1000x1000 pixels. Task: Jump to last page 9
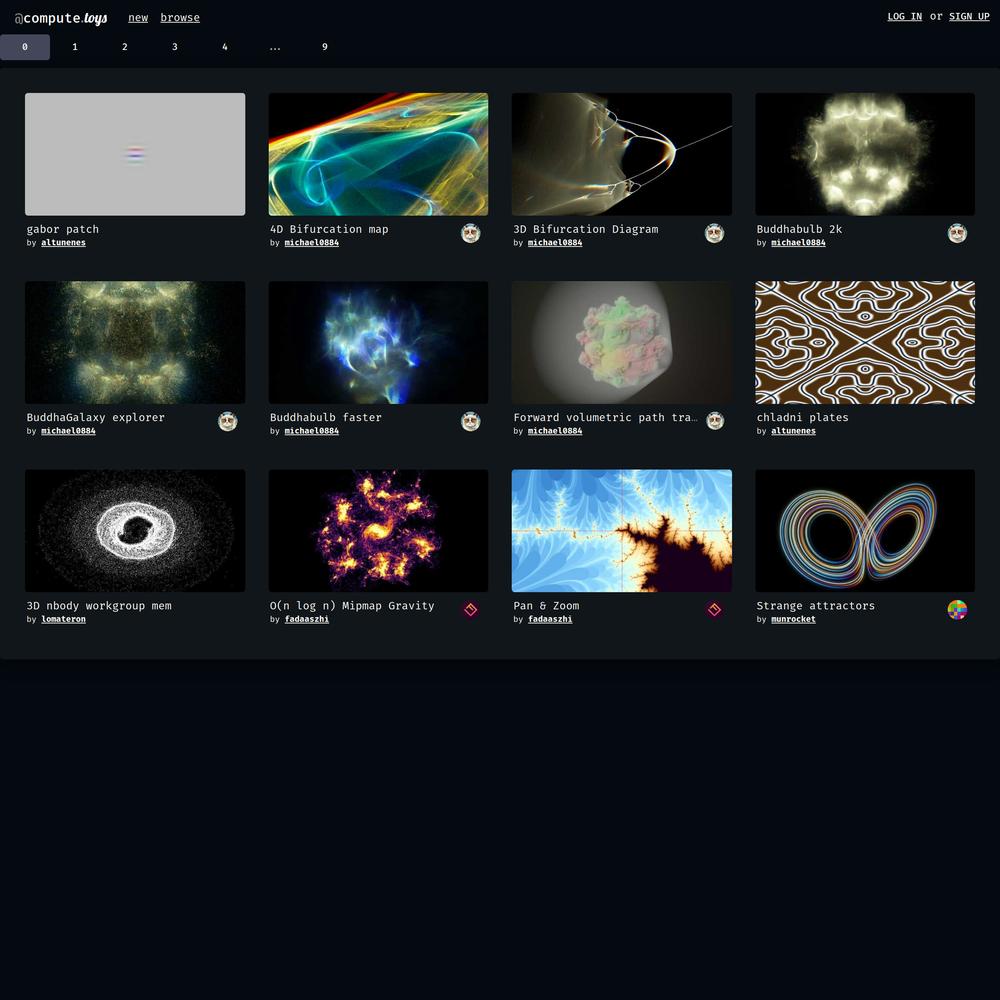coord(325,47)
